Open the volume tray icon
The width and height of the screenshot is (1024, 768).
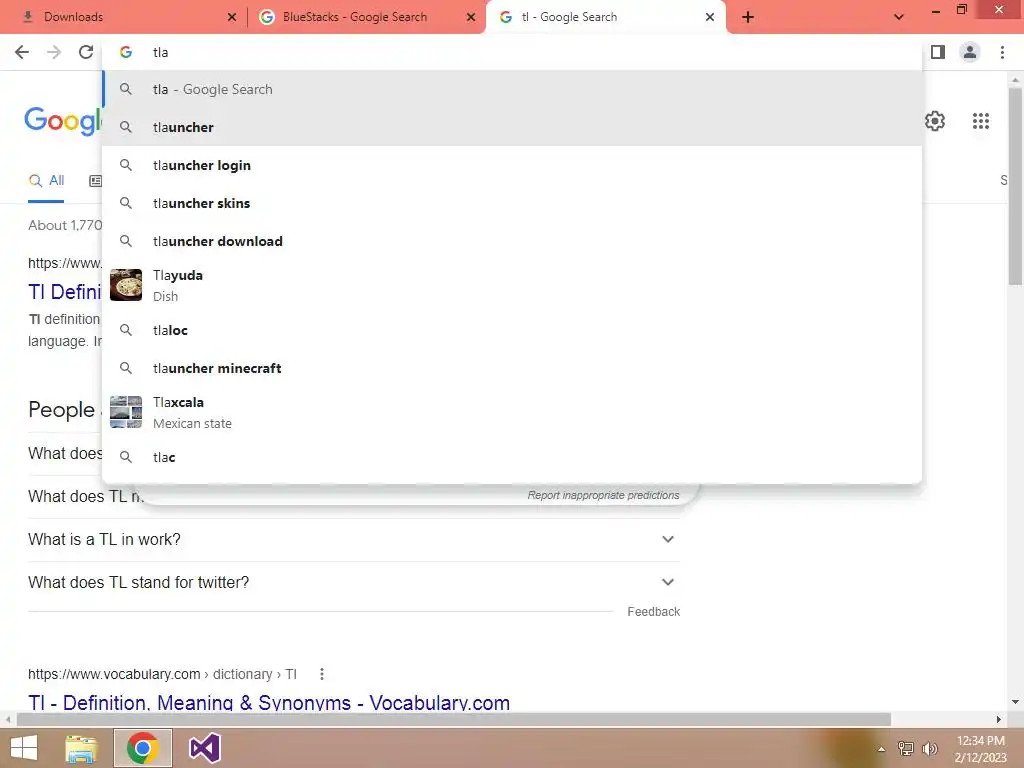click(x=930, y=749)
